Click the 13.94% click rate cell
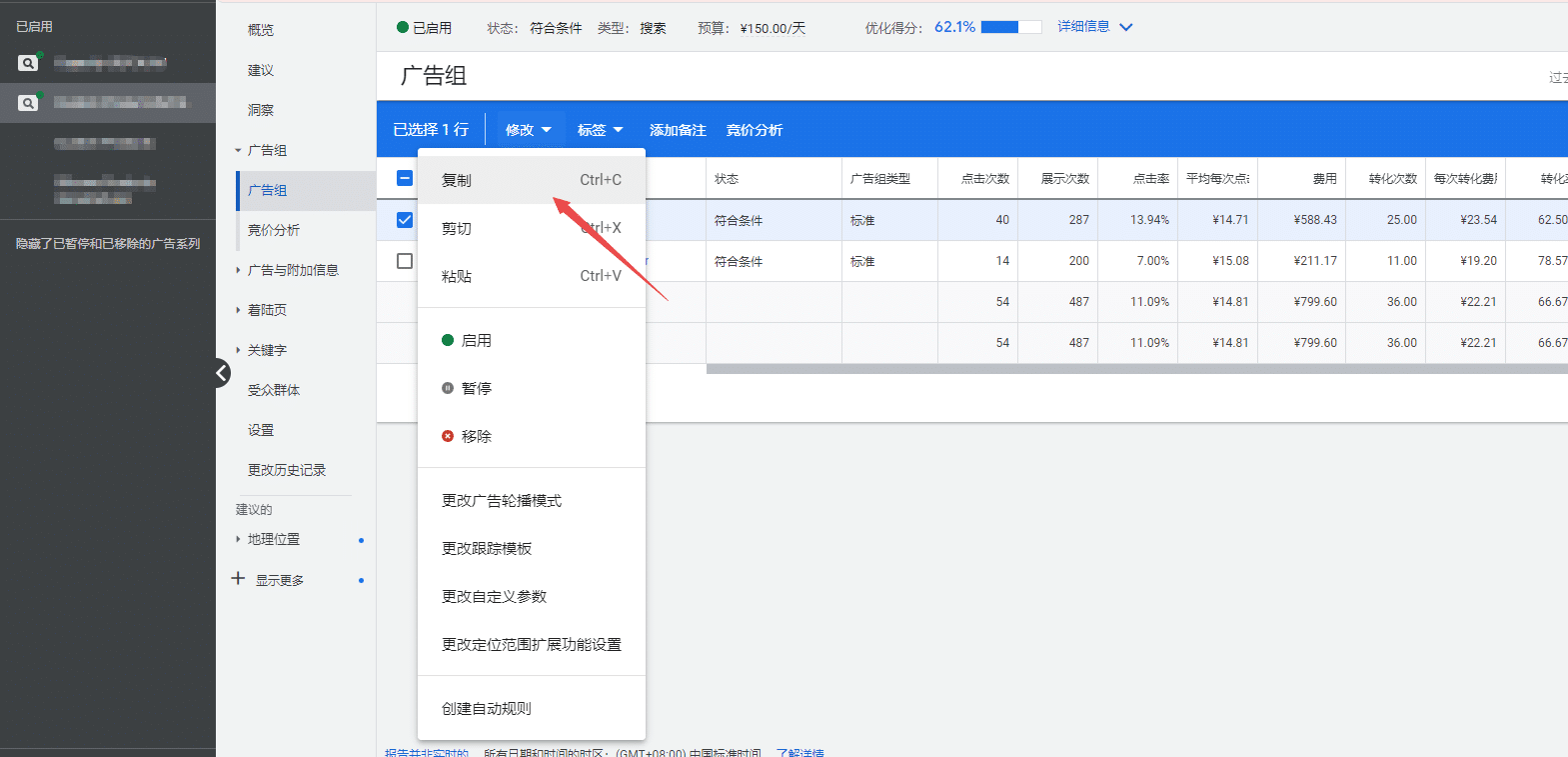 coord(1149,220)
